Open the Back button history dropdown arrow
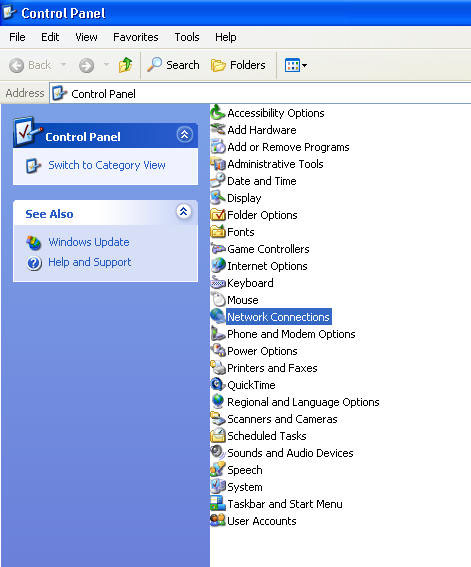471x567 pixels. click(x=63, y=65)
